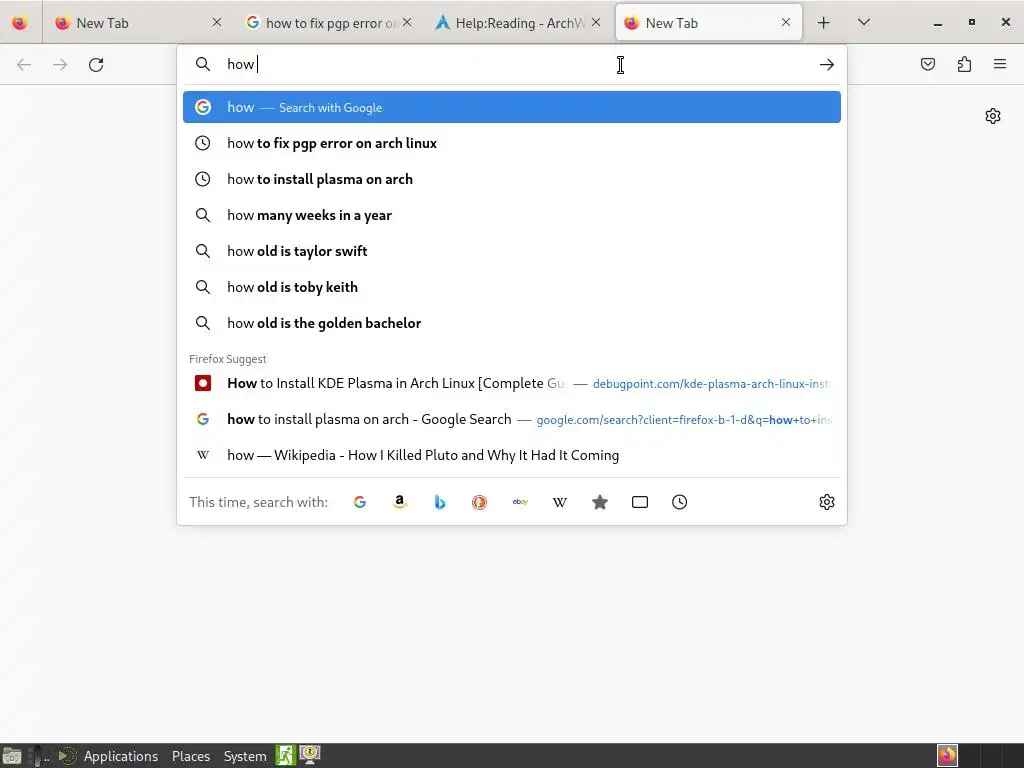This screenshot has width=1024, height=768.
Task: Open Firefox View pinned icon
Action: point(20,23)
